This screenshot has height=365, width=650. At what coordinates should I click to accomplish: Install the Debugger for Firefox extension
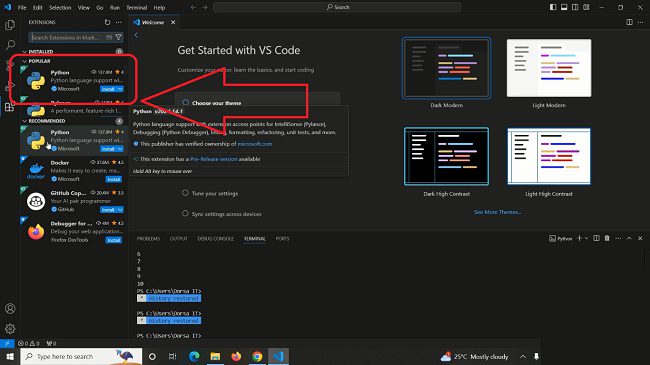[114, 240]
